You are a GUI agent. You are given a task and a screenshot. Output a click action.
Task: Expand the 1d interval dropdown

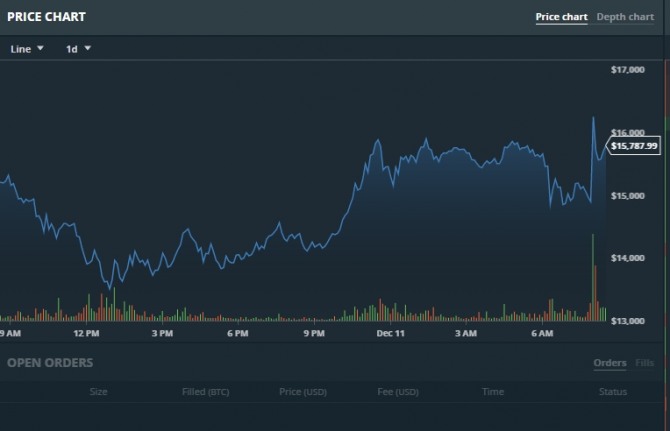[78, 48]
